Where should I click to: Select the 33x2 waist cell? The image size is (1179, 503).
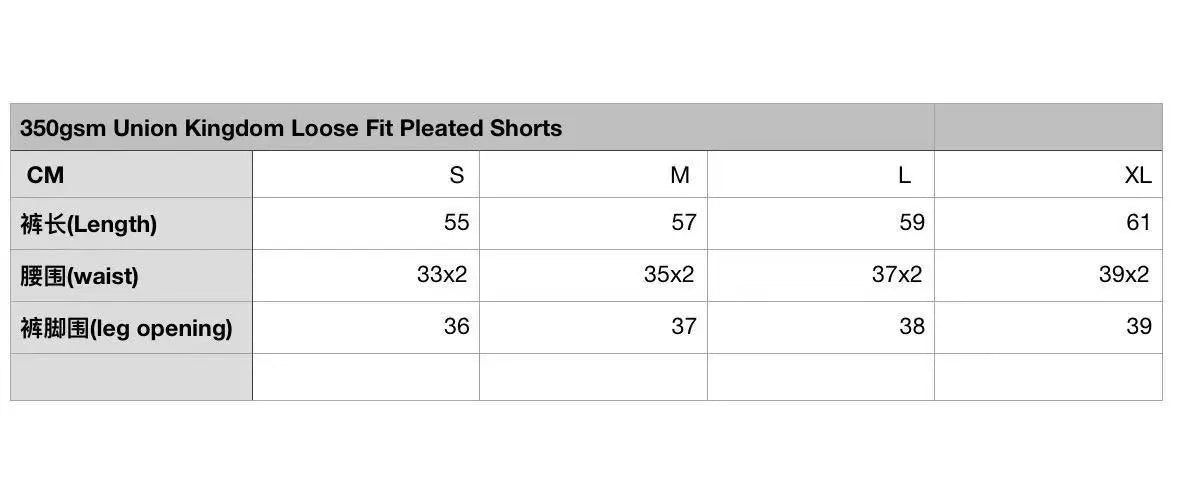442,275
